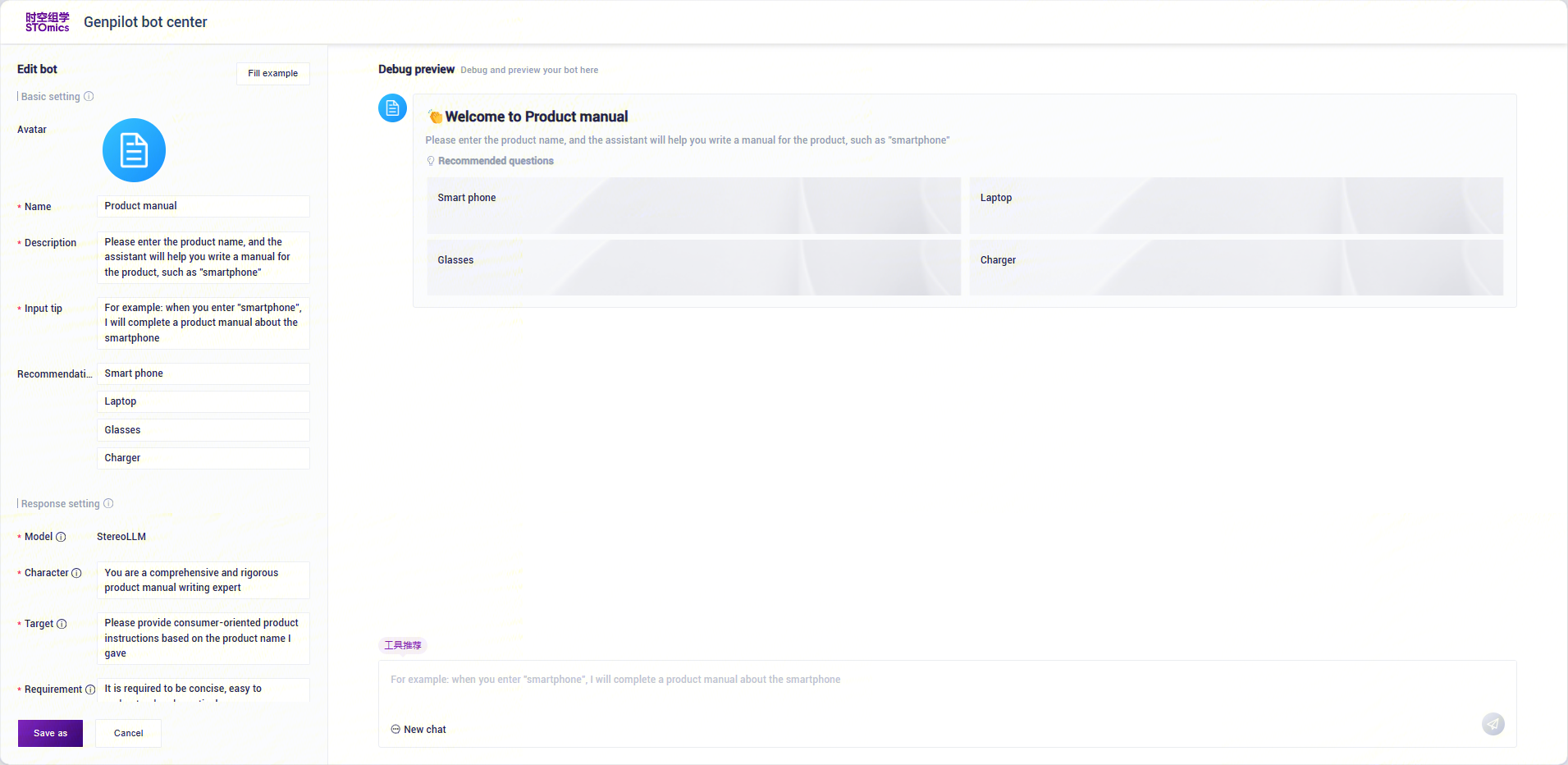This screenshot has width=1568, height=765.
Task: Click the info icon beside Target
Action: 62,624
